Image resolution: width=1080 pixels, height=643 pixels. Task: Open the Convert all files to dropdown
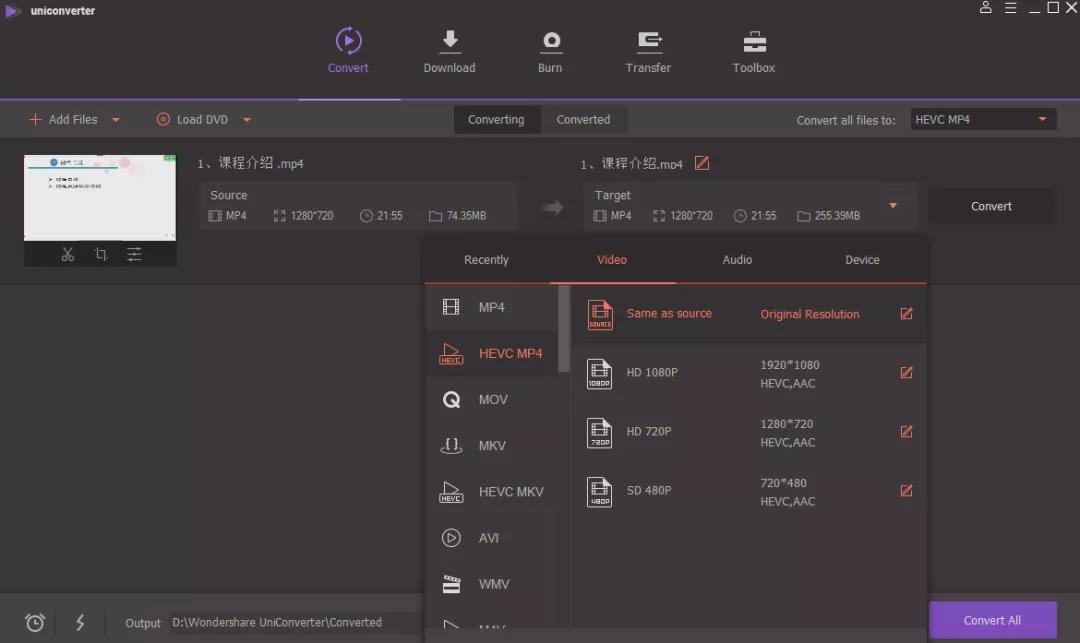tap(982, 118)
